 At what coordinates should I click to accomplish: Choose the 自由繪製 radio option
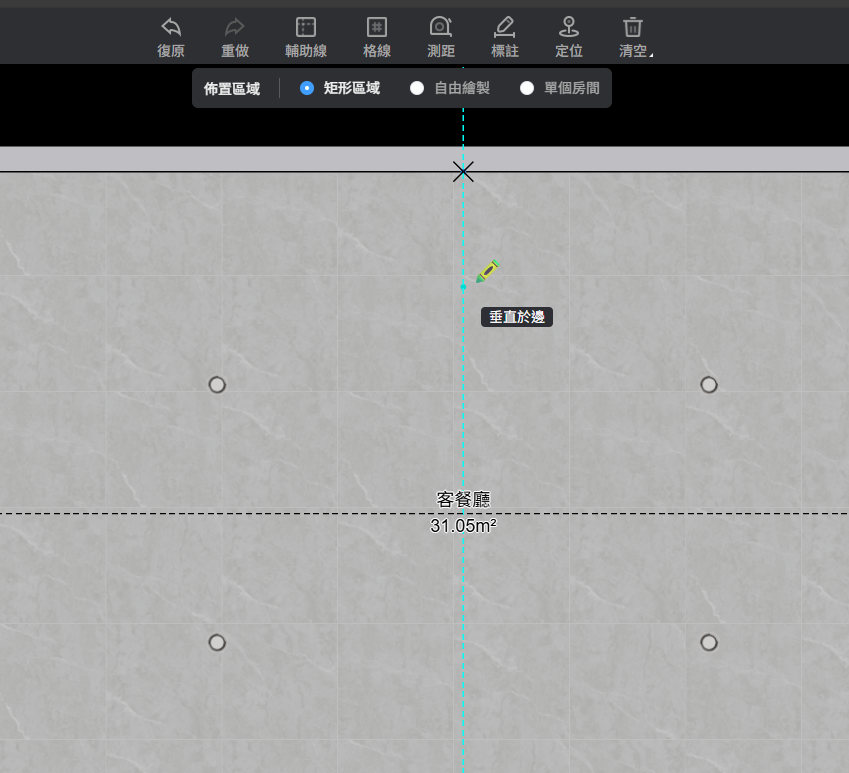click(x=417, y=88)
